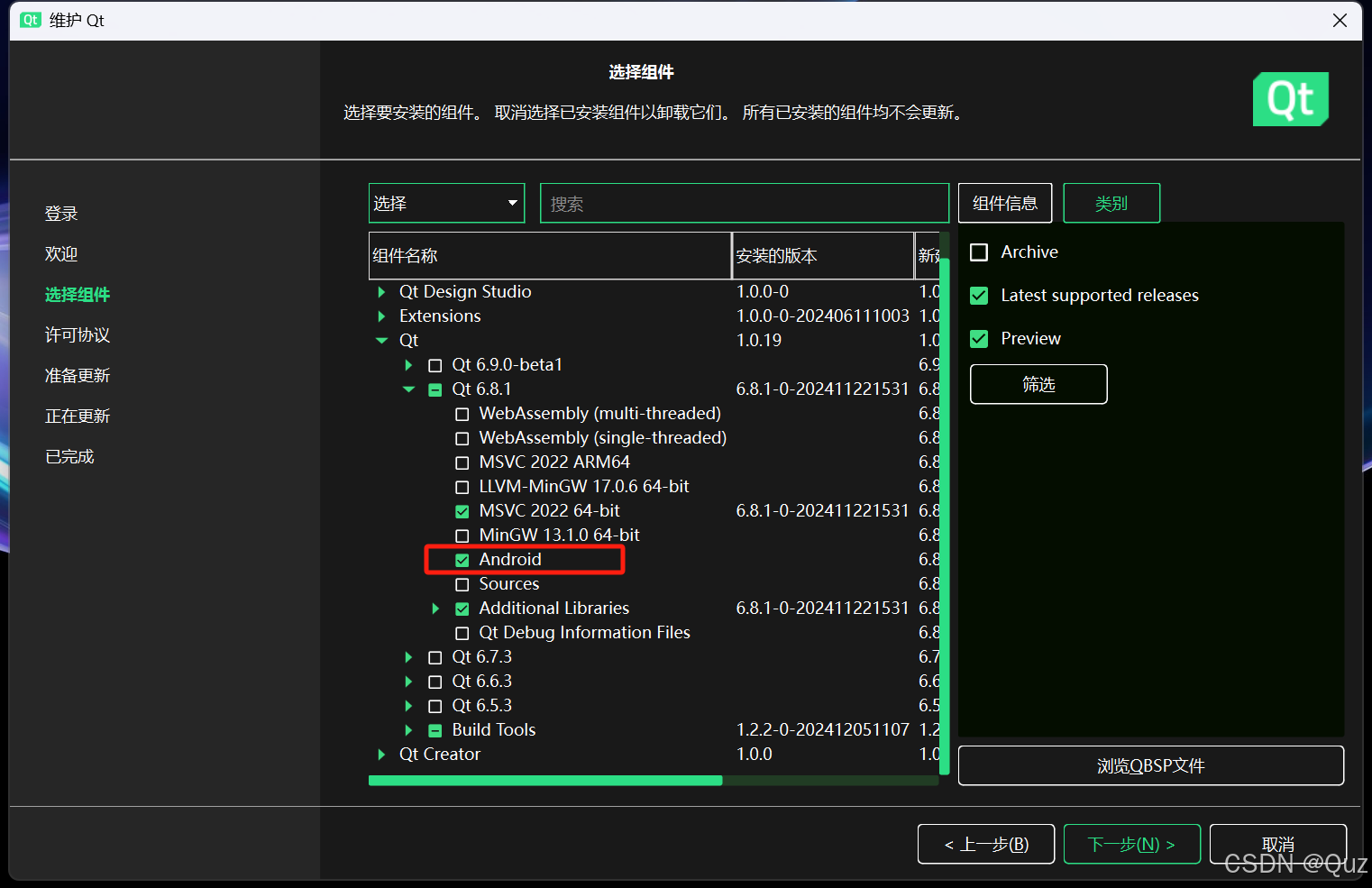Viewport: 1372px width, 888px height.
Task: Select the MSVC 2022 64-bit label
Action: (550, 511)
